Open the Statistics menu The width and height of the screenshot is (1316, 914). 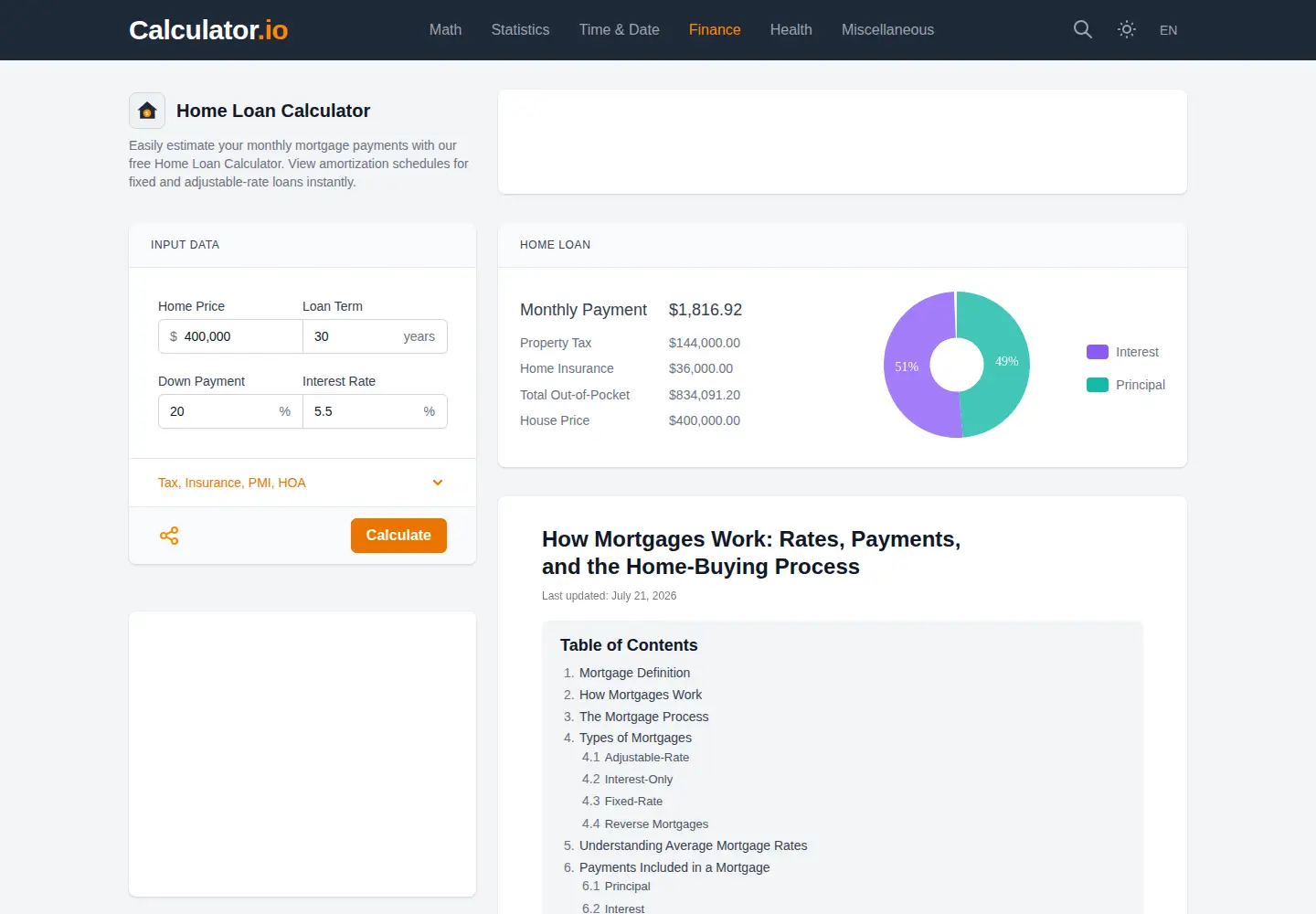[520, 29]
